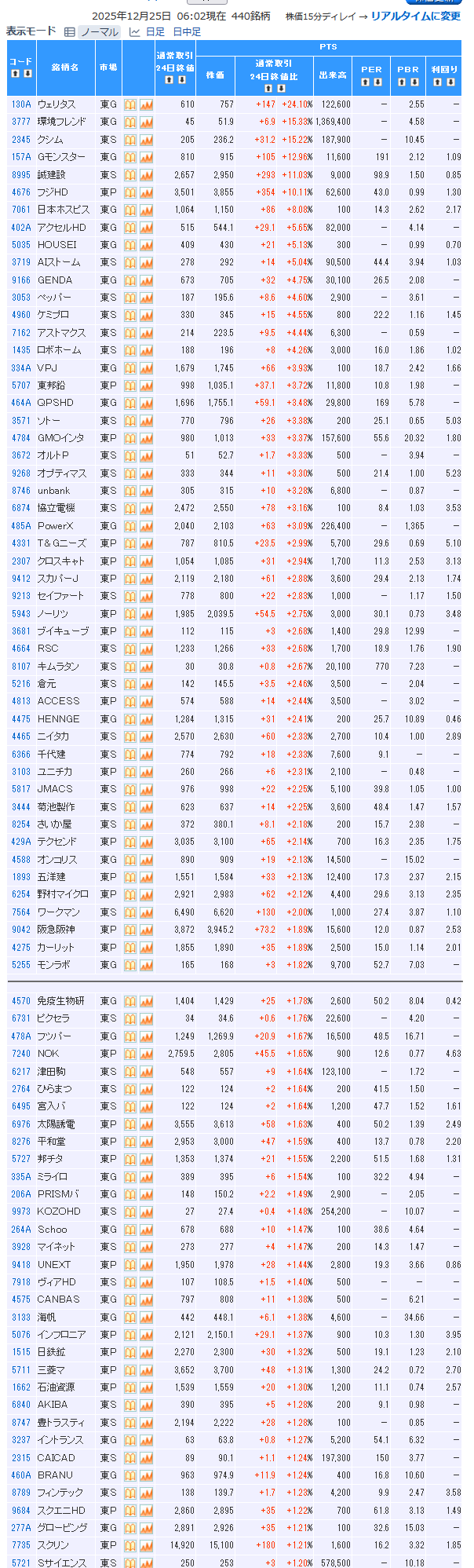Click the book icon for GENDA row
The width and height of the screenshot is (474, 1568).
[x=130, y=280]
